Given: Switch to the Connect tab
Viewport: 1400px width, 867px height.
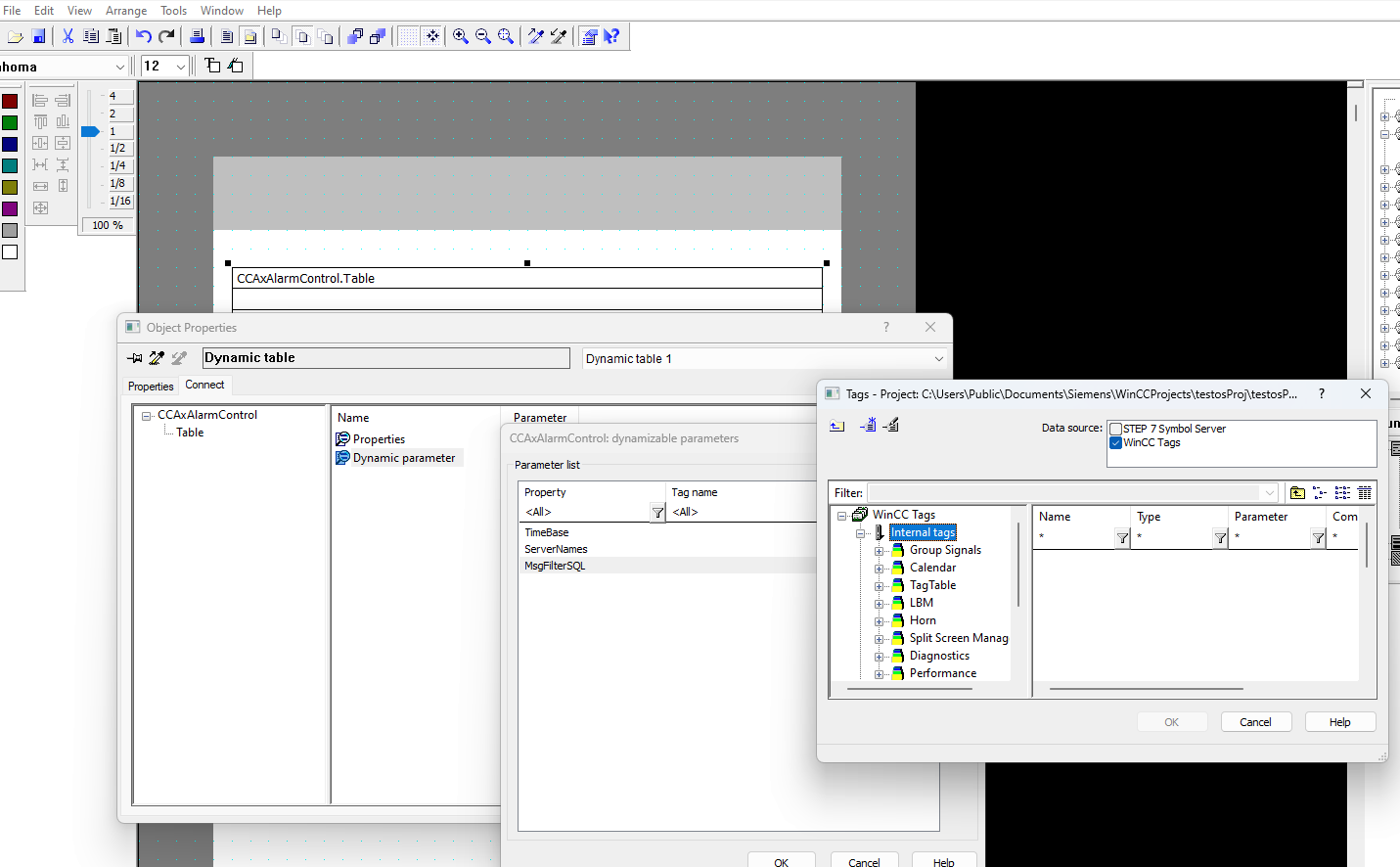Looking at the screenshot, I should pyautogui.click(x=204, y=386).
